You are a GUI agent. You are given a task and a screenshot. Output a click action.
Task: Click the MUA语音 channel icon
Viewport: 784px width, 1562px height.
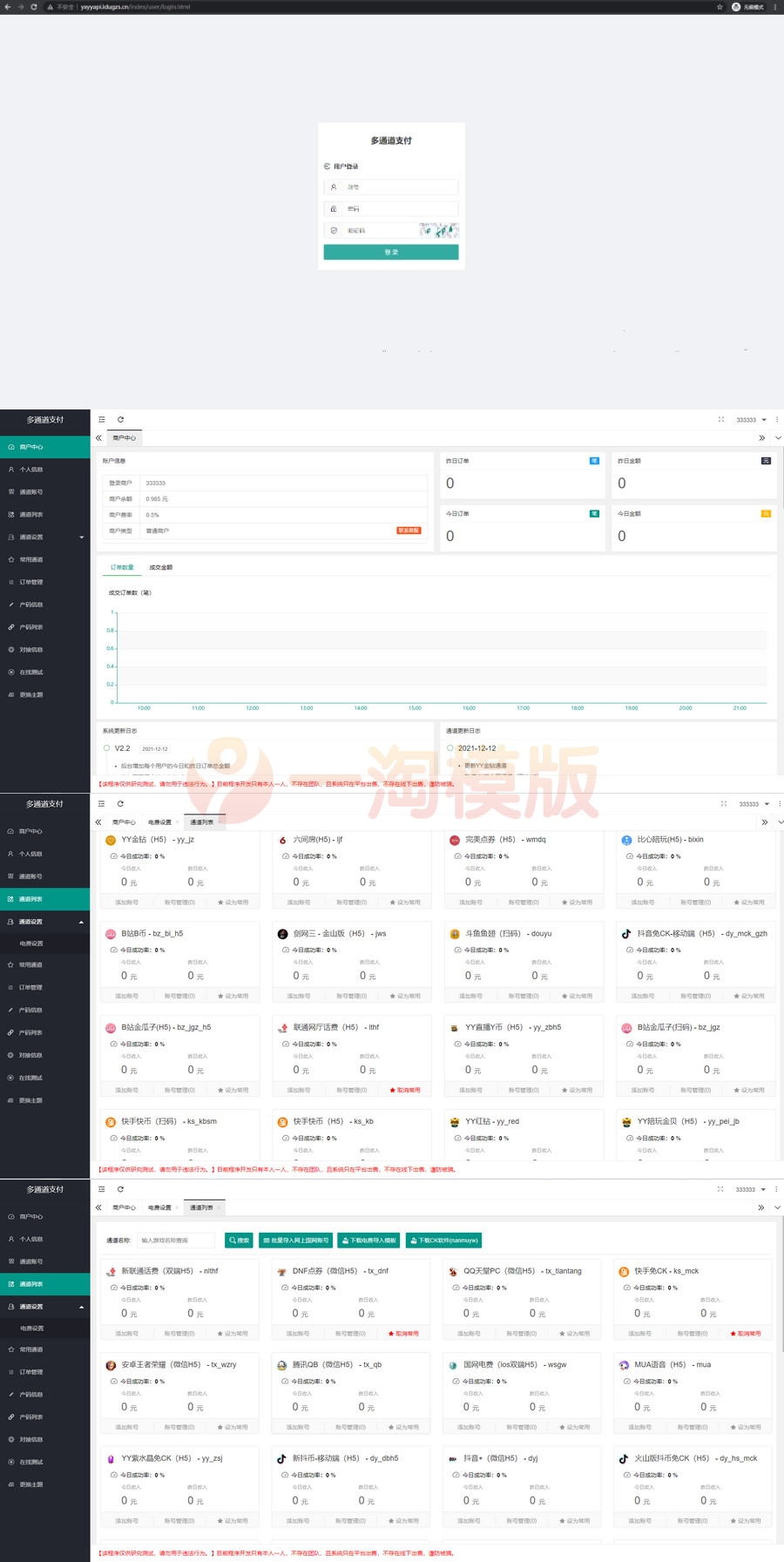coord(624,1365)
